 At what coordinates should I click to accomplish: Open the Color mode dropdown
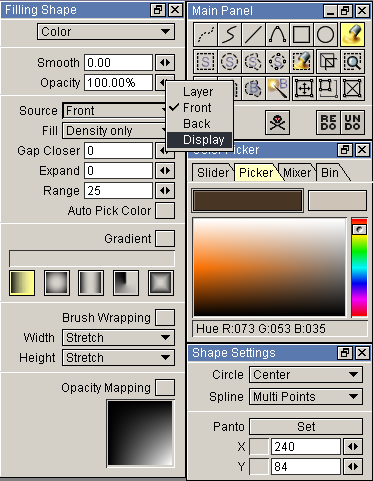pos(106,32)
